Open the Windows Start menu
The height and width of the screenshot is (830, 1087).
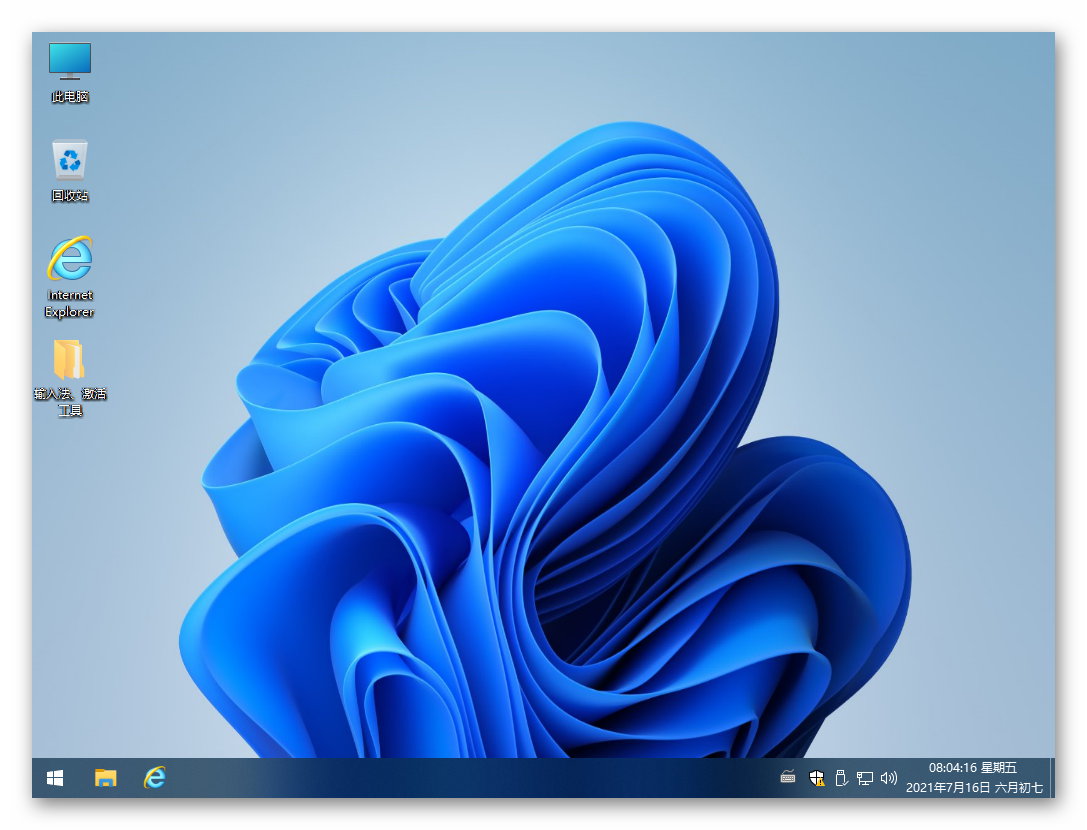tap(55, 778)
